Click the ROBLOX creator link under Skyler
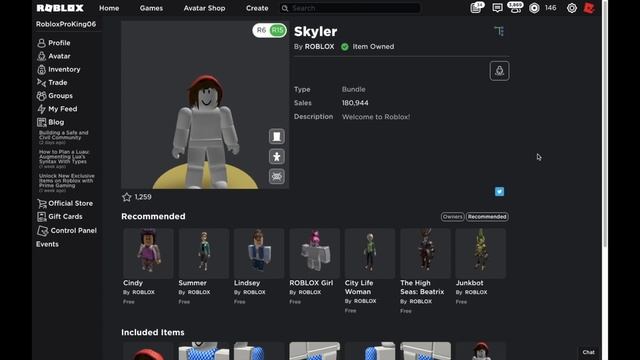The image size is (640, 360). point(319,47)
